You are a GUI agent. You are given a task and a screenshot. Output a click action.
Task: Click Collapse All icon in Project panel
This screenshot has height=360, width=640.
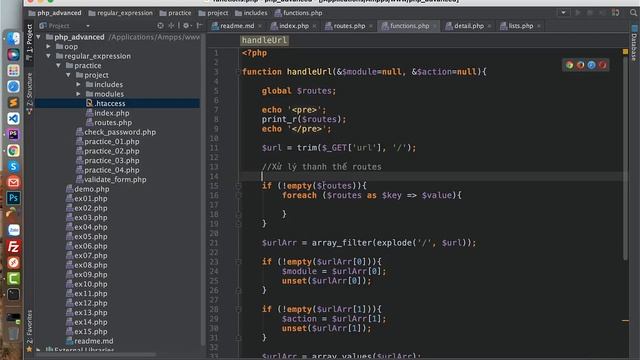(x=171, y=25)
